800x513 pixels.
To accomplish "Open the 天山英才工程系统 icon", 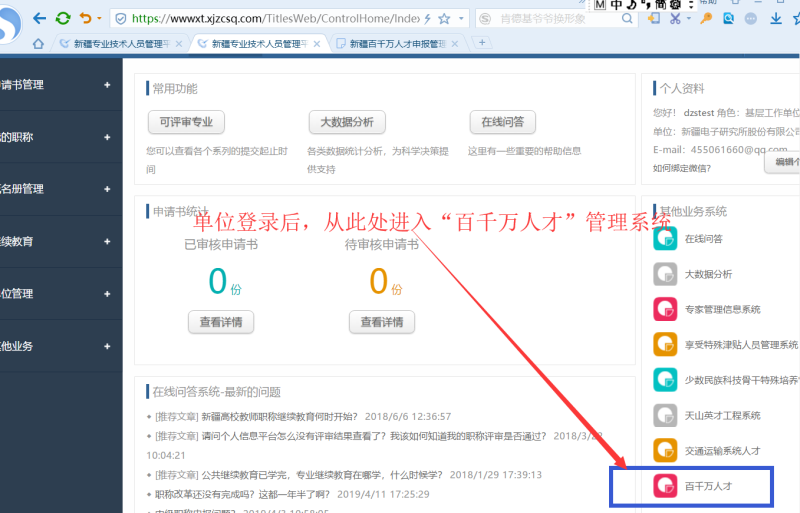I will tap(665, 415).
